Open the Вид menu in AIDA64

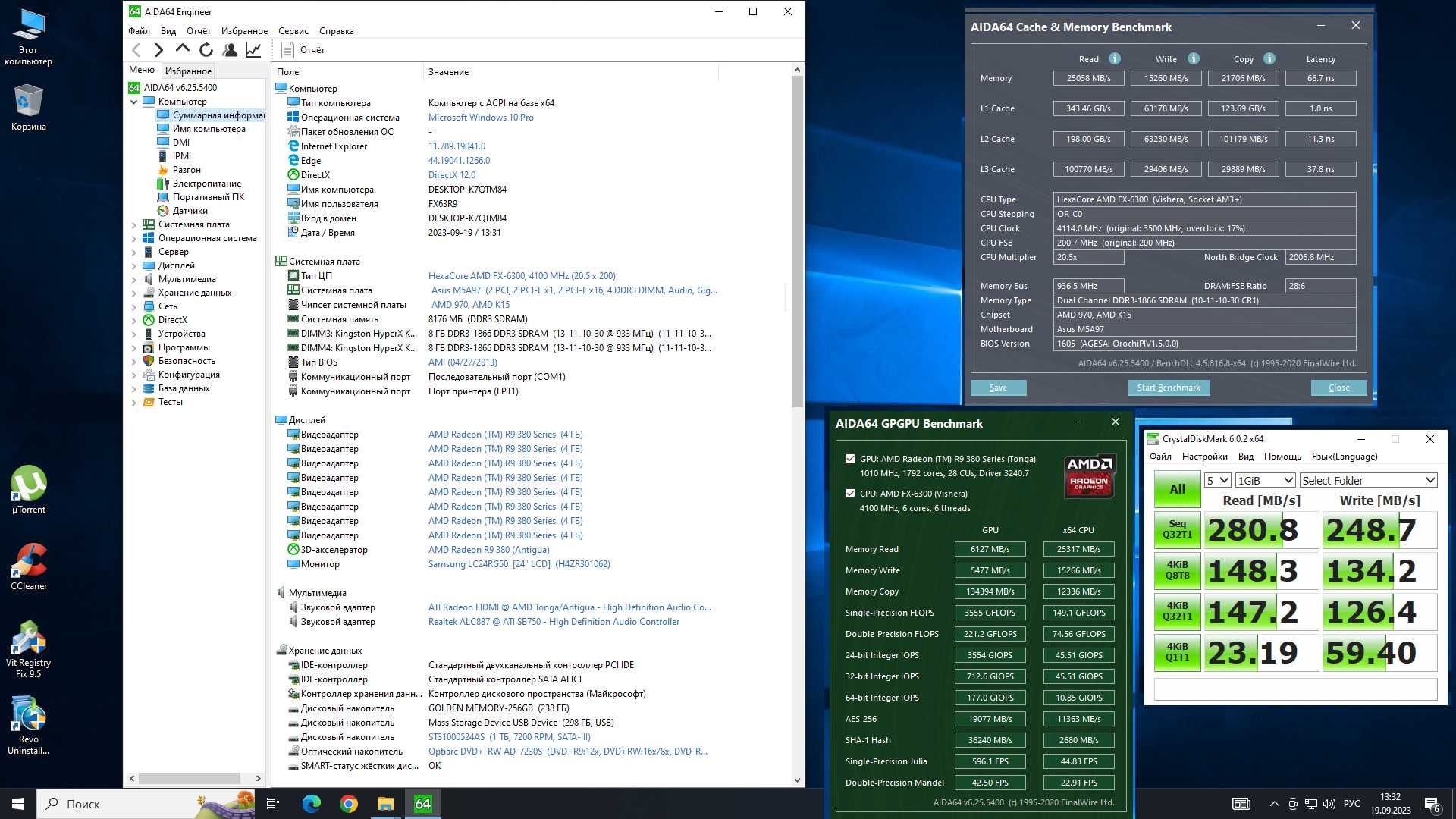168,31
